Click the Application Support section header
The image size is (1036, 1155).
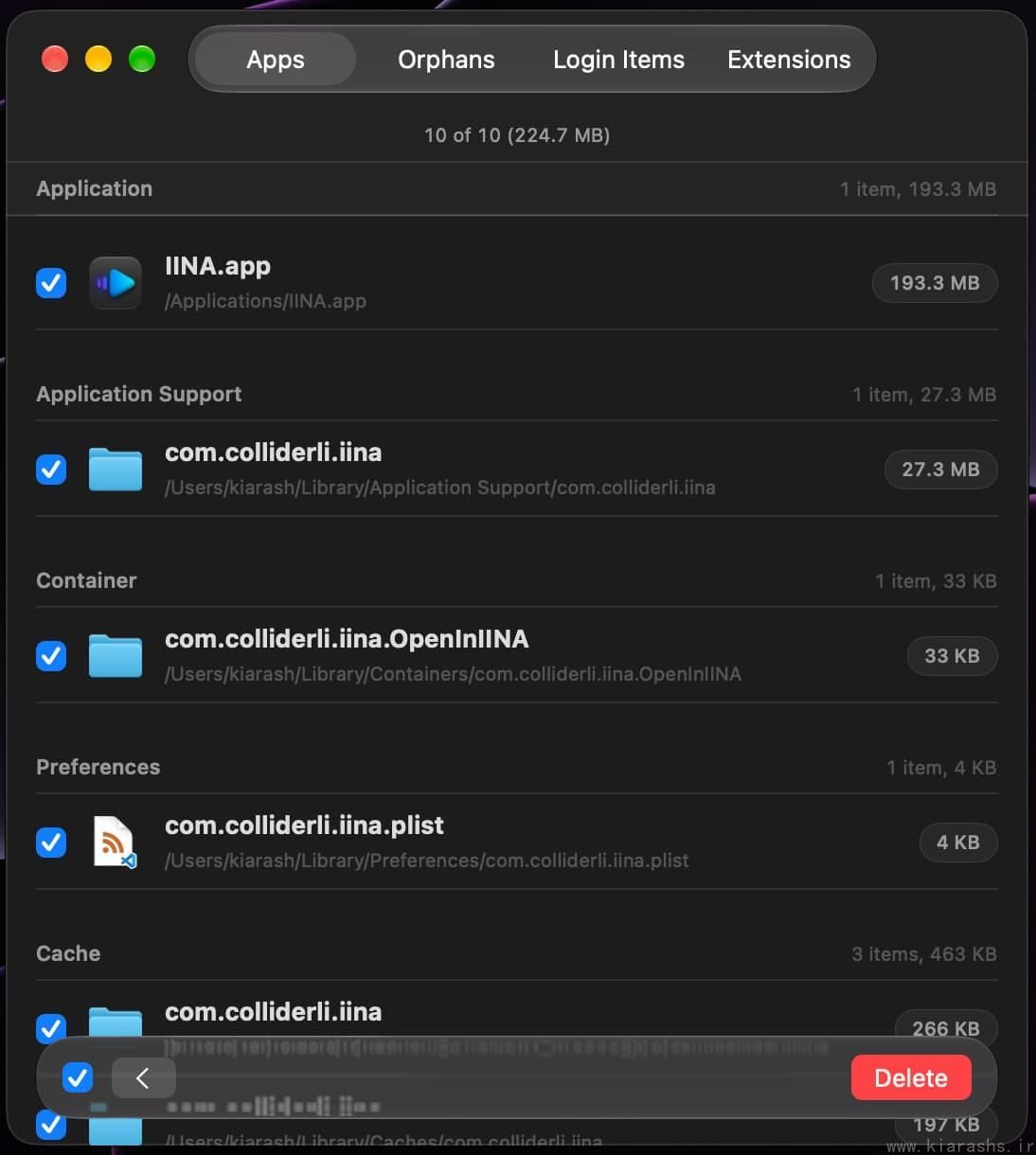click(x=138, y=394)
